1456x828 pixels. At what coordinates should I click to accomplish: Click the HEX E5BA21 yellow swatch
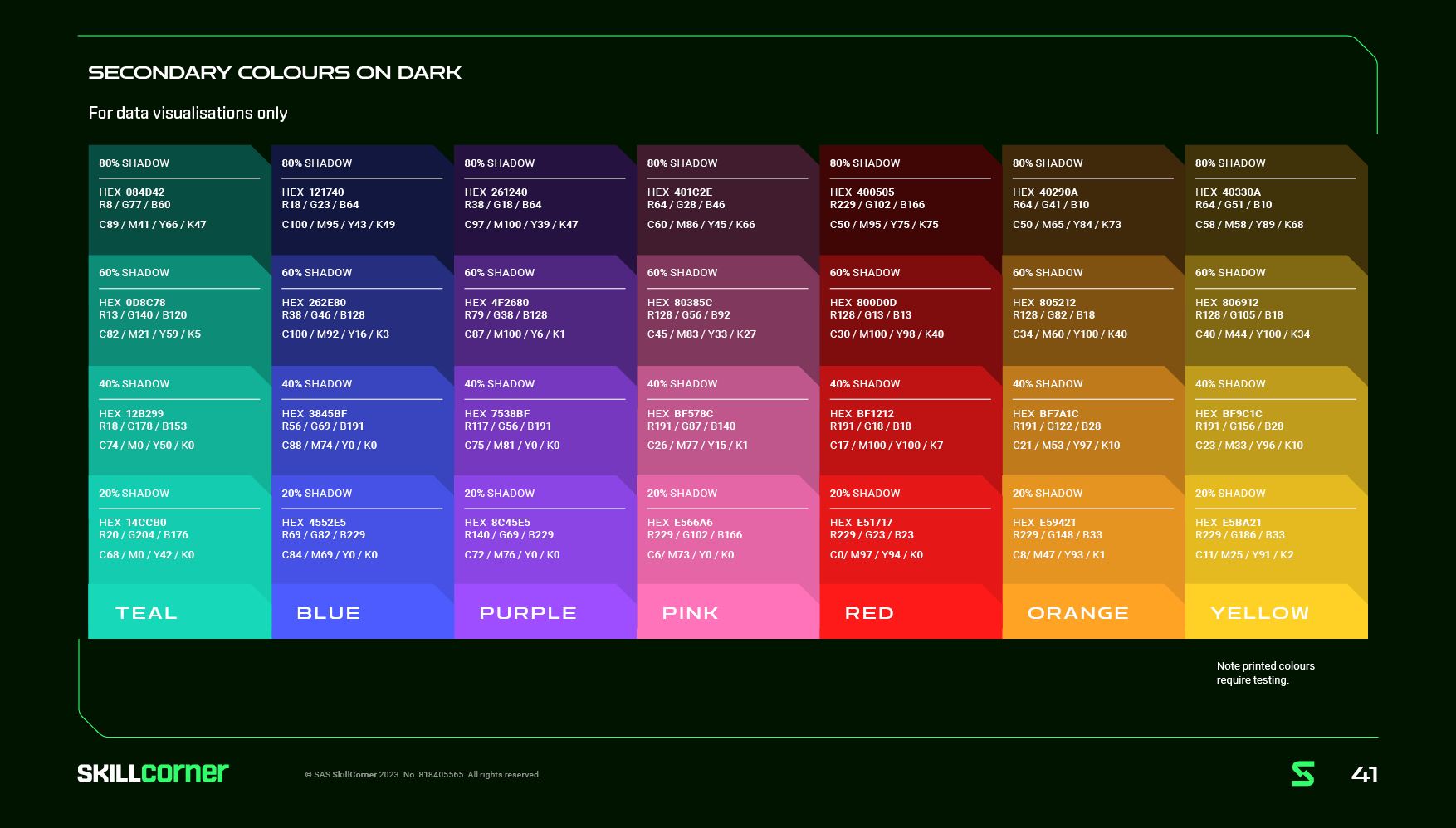(x=1276, y=529)
